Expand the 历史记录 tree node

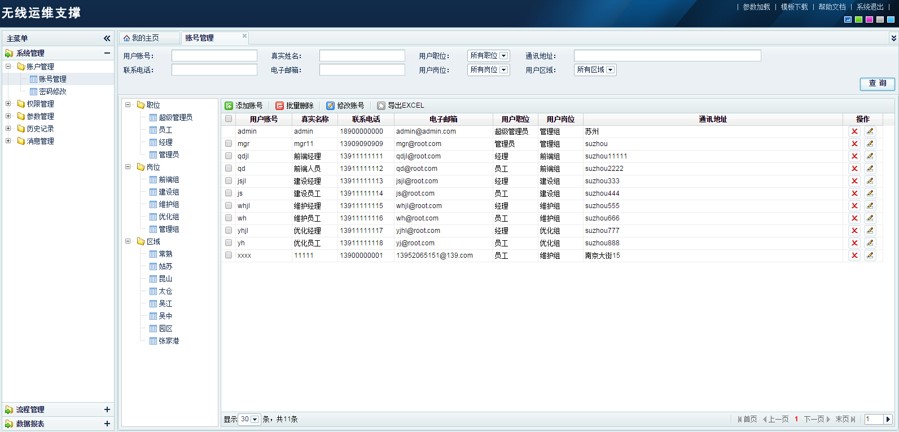[x=9, y=129]
